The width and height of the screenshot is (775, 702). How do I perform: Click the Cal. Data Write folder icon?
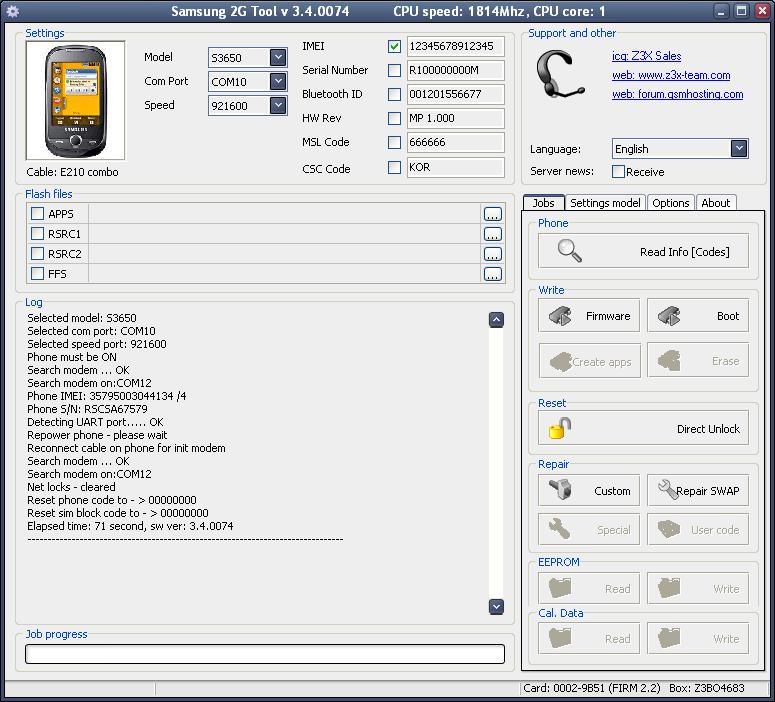point(669,638)
